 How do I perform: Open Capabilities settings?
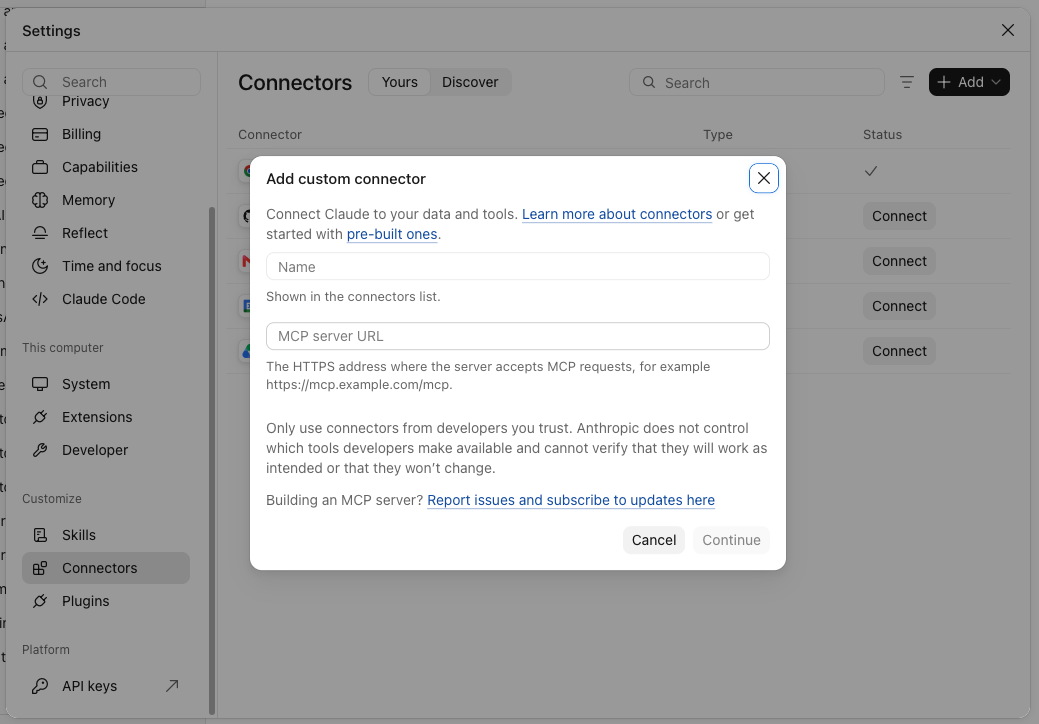[106, 167]
